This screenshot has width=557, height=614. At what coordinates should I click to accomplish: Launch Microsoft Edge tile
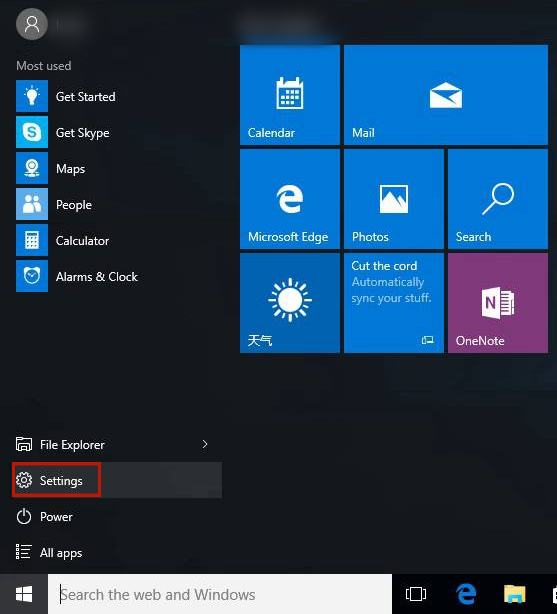[290, 199]
